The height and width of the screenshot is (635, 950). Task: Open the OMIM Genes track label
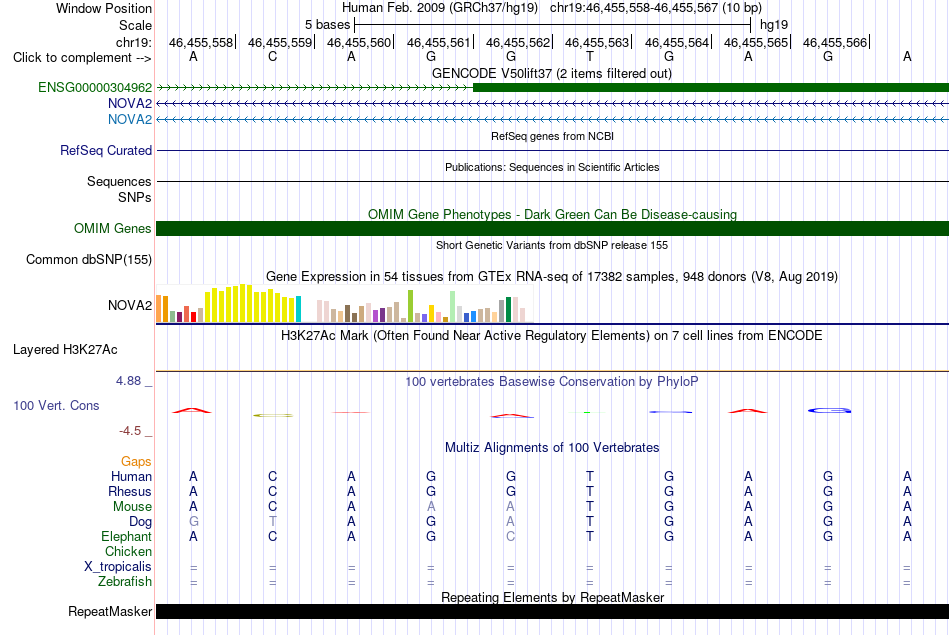click(x=112, y=228)
